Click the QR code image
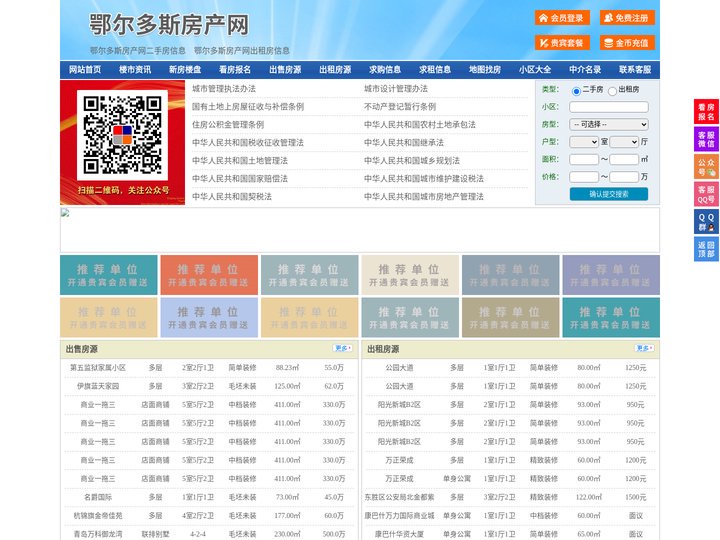 (122, 135)
